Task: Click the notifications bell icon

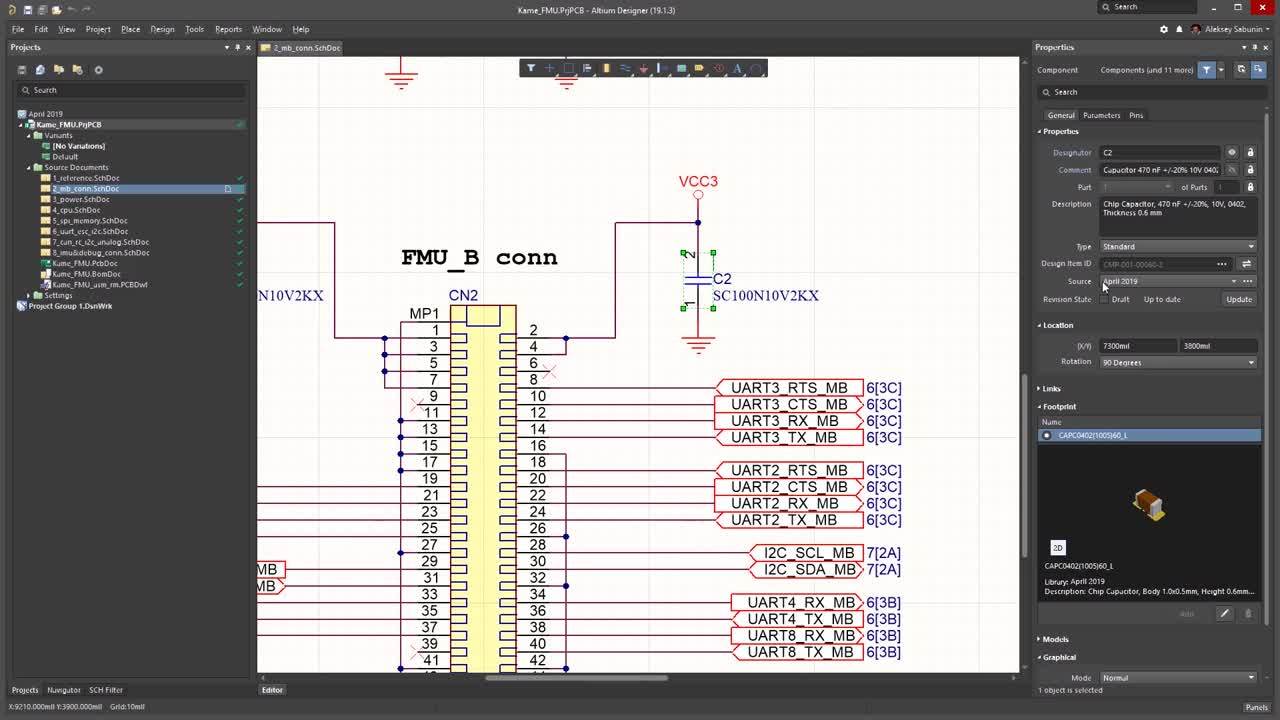Action: point(1179,29)
